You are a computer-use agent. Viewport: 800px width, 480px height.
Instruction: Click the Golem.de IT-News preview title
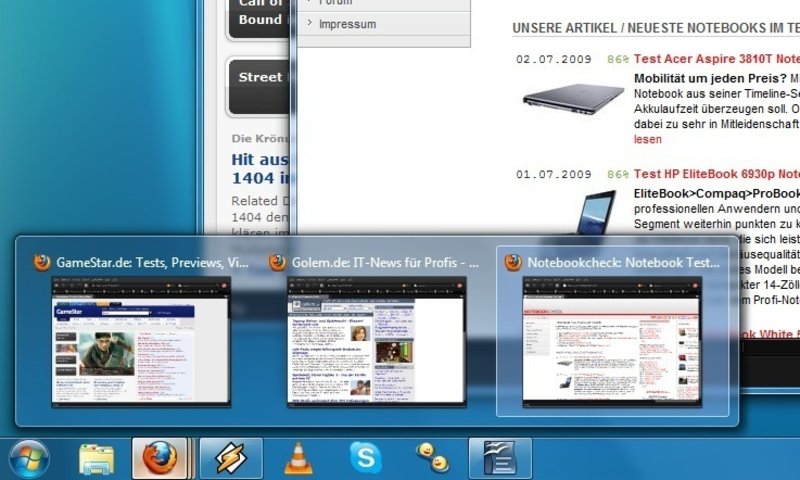[385, 263]
